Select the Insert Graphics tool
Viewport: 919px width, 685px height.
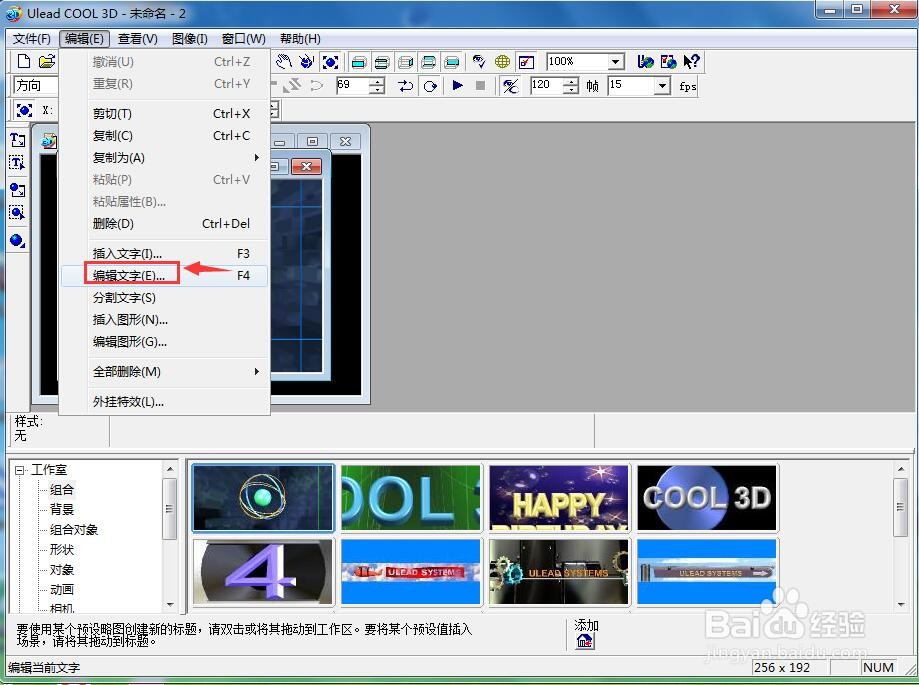(18, 190)
